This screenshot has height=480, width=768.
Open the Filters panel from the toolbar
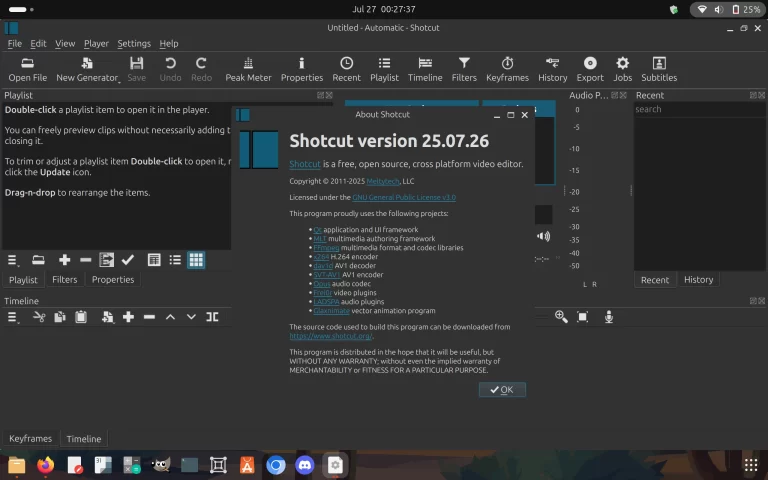464,68
